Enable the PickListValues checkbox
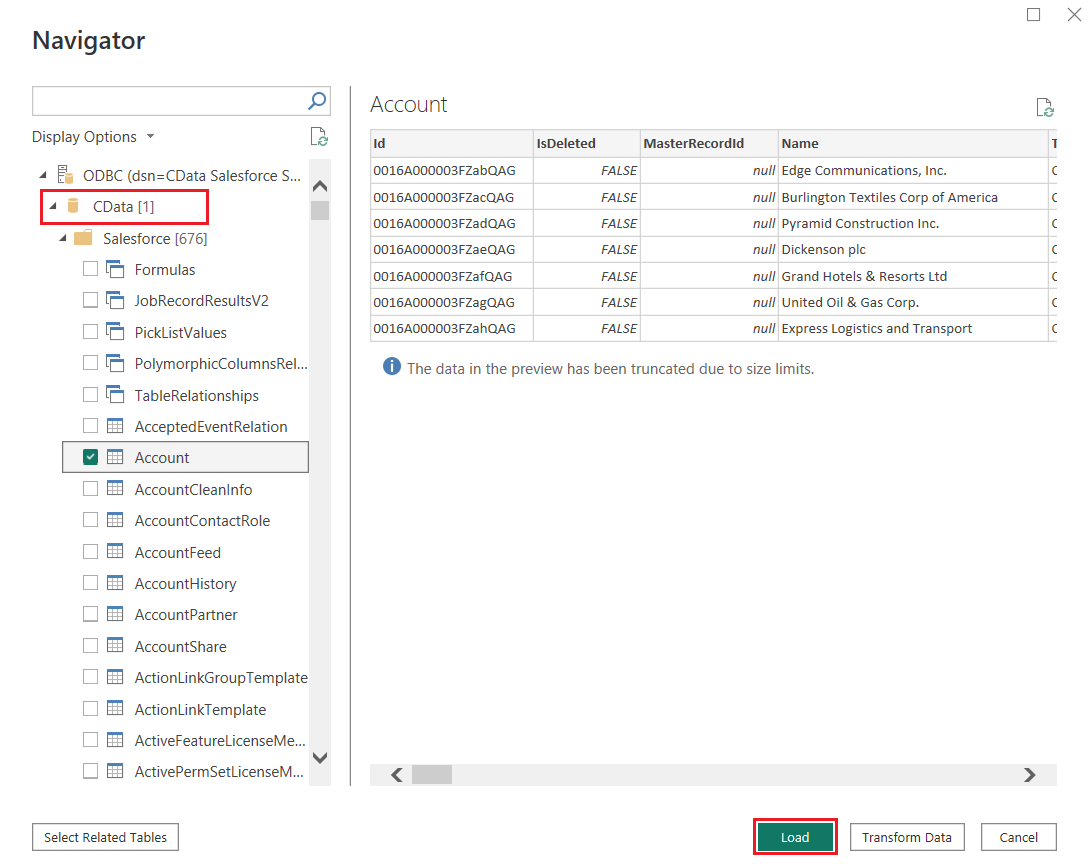1088x867 pixels. point(91,332)
